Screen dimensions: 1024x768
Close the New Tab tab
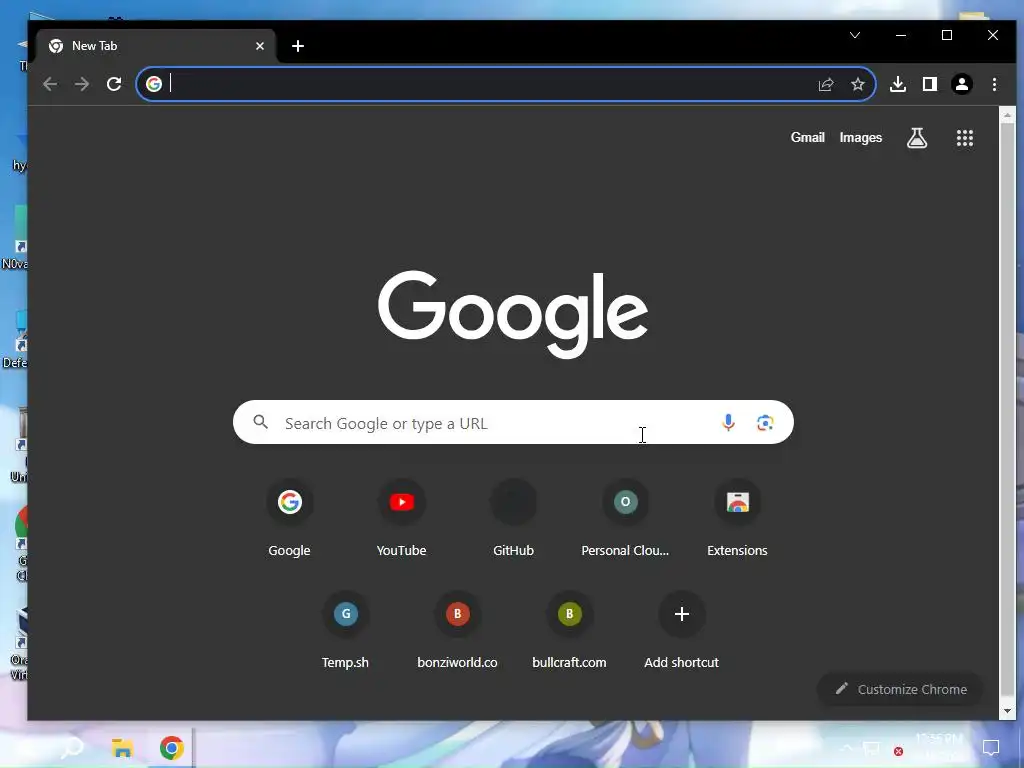click(260, 46)
